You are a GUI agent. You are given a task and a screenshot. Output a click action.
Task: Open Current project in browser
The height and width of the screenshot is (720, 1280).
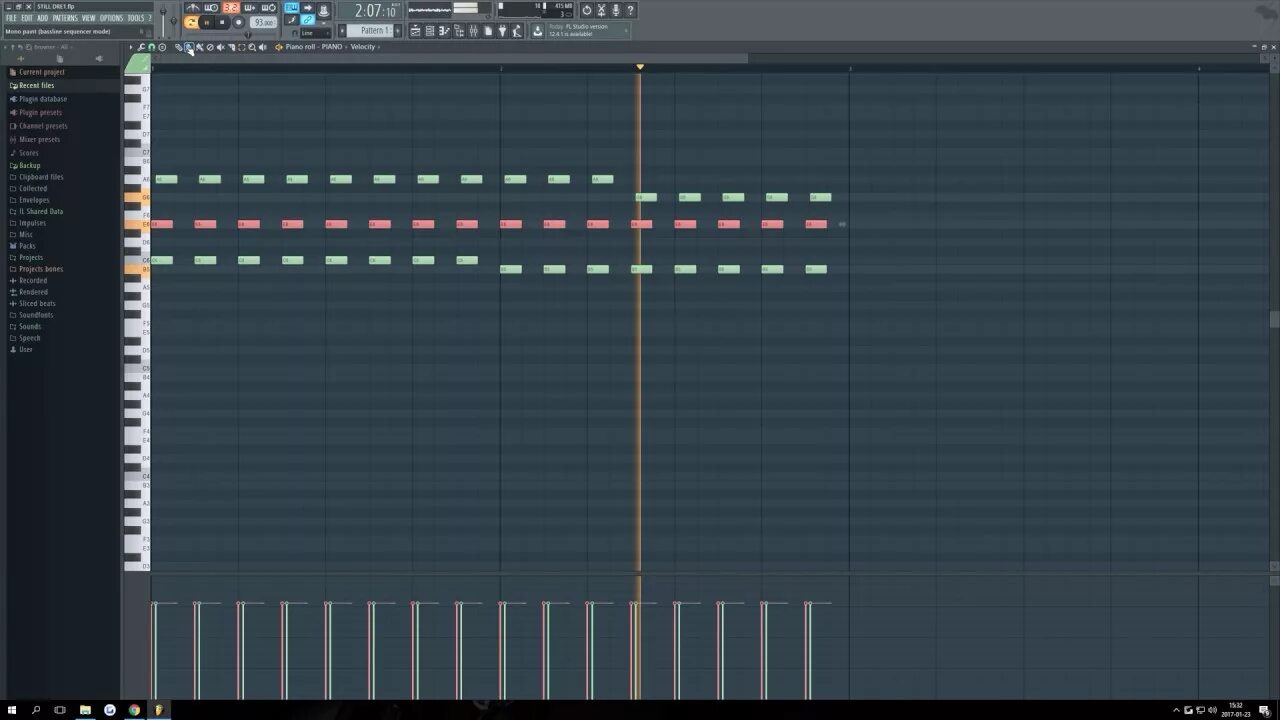tap(41, 72)
